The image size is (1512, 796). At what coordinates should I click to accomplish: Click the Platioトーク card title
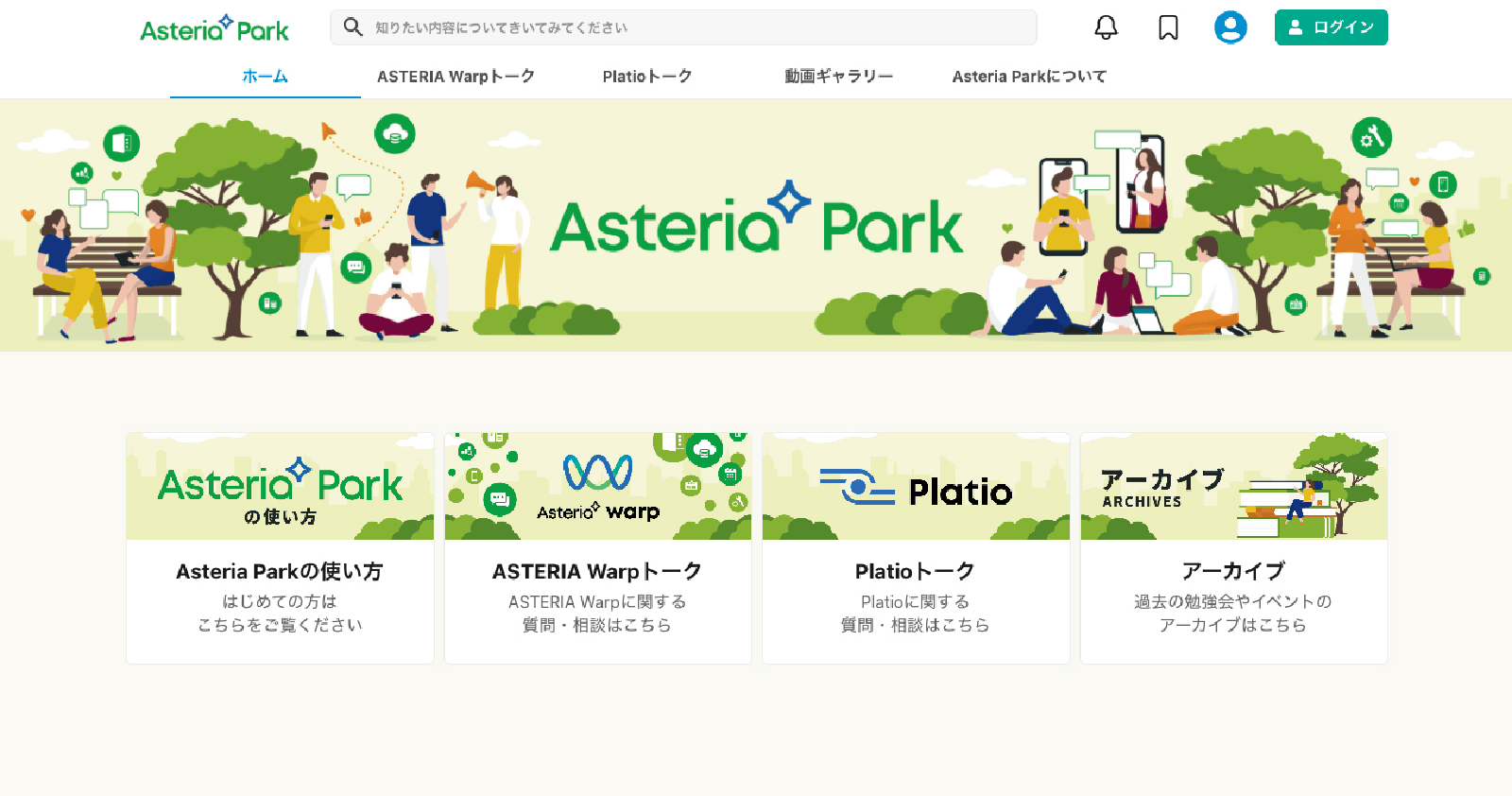click(x=915, y=571)
